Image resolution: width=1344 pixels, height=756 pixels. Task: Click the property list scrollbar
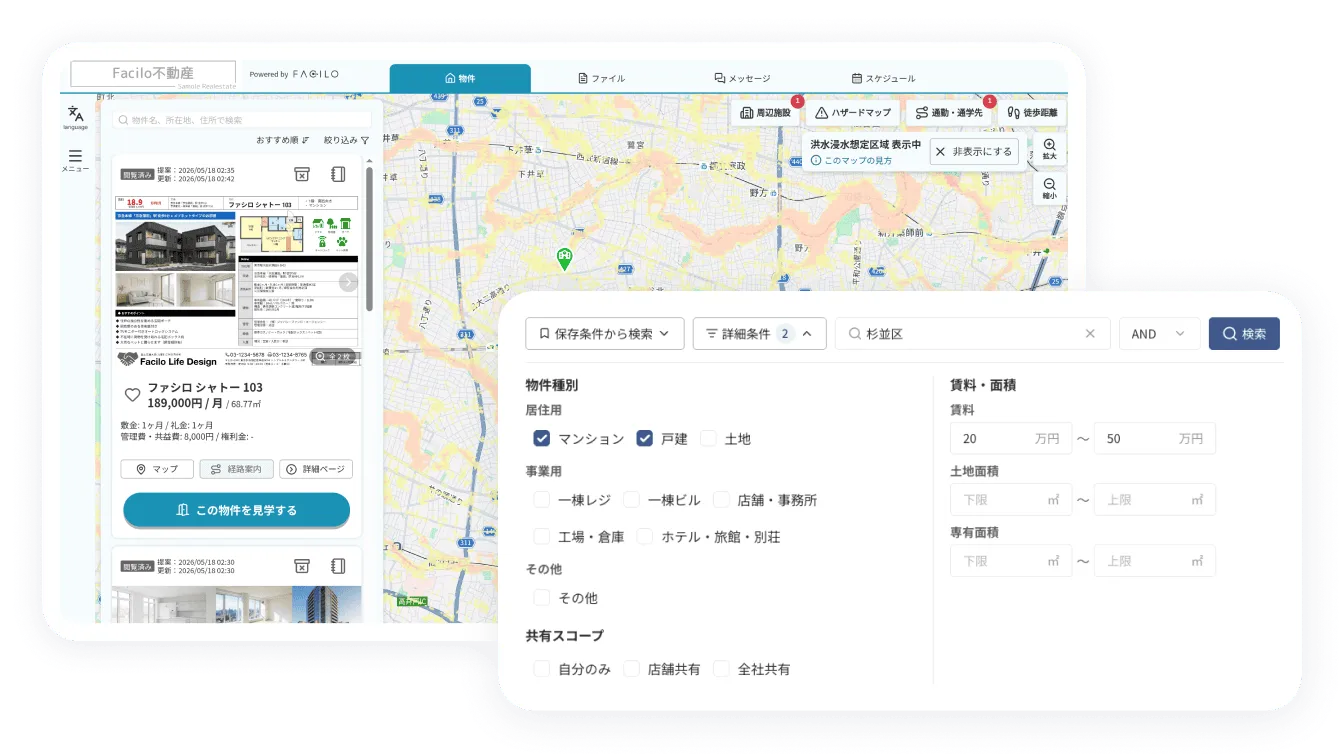(x=369, y=238)
